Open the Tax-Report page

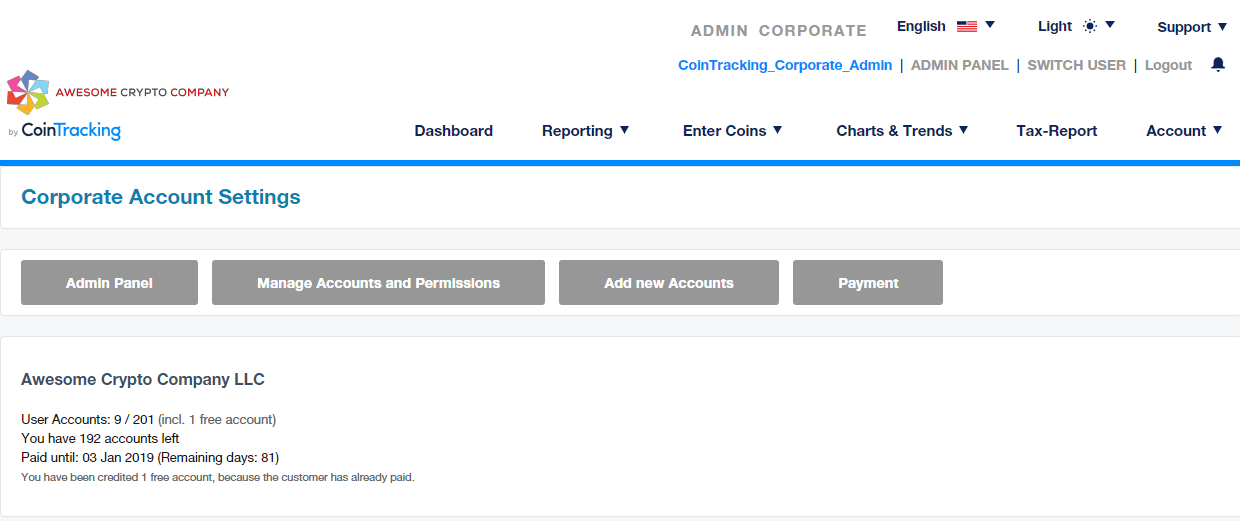(x=1057, y=131)
